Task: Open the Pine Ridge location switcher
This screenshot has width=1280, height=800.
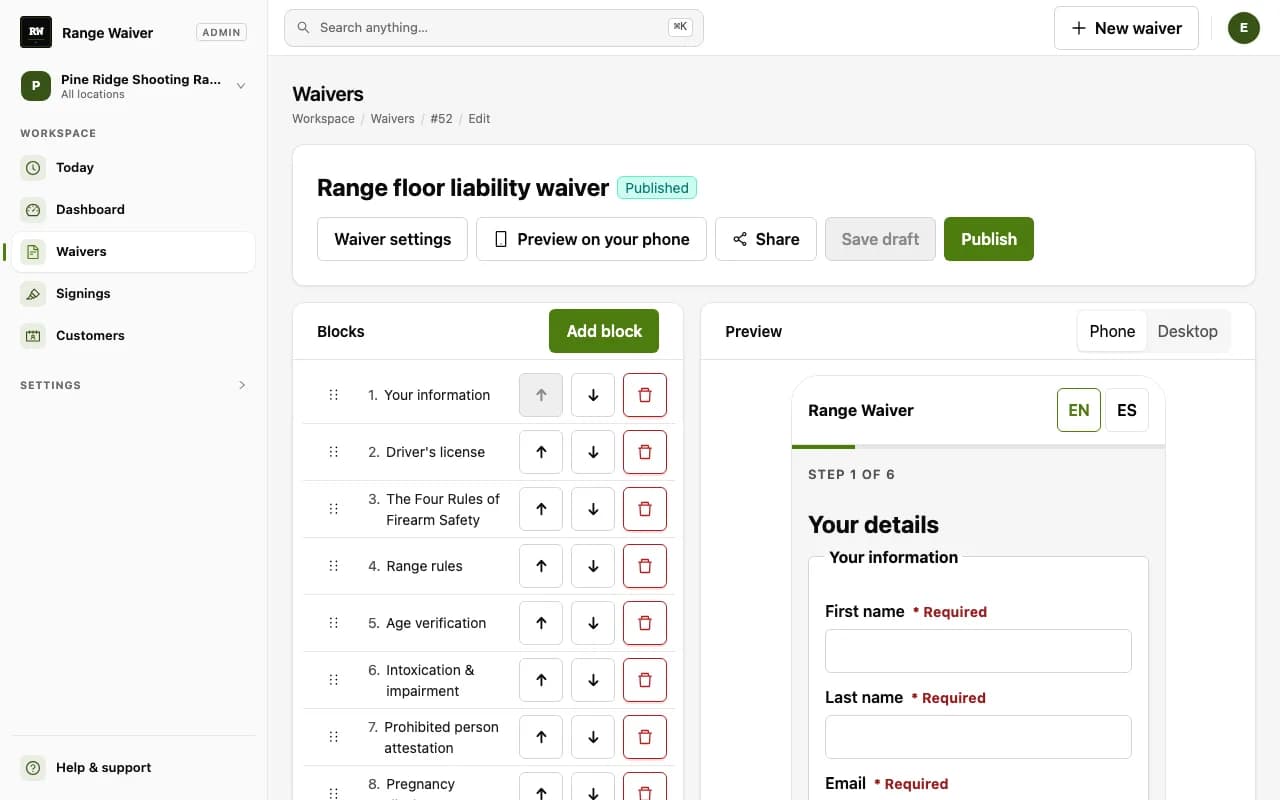Action: point(134,86)
